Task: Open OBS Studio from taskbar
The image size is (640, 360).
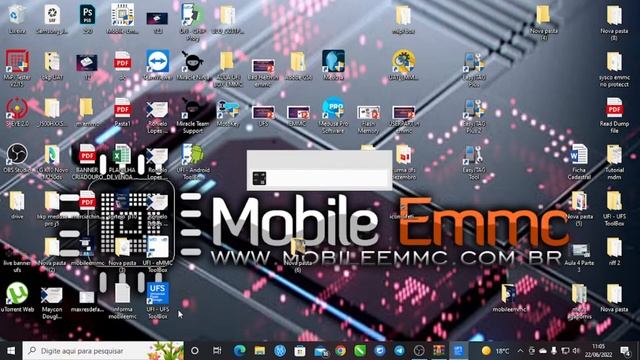Action: (419, 351)
